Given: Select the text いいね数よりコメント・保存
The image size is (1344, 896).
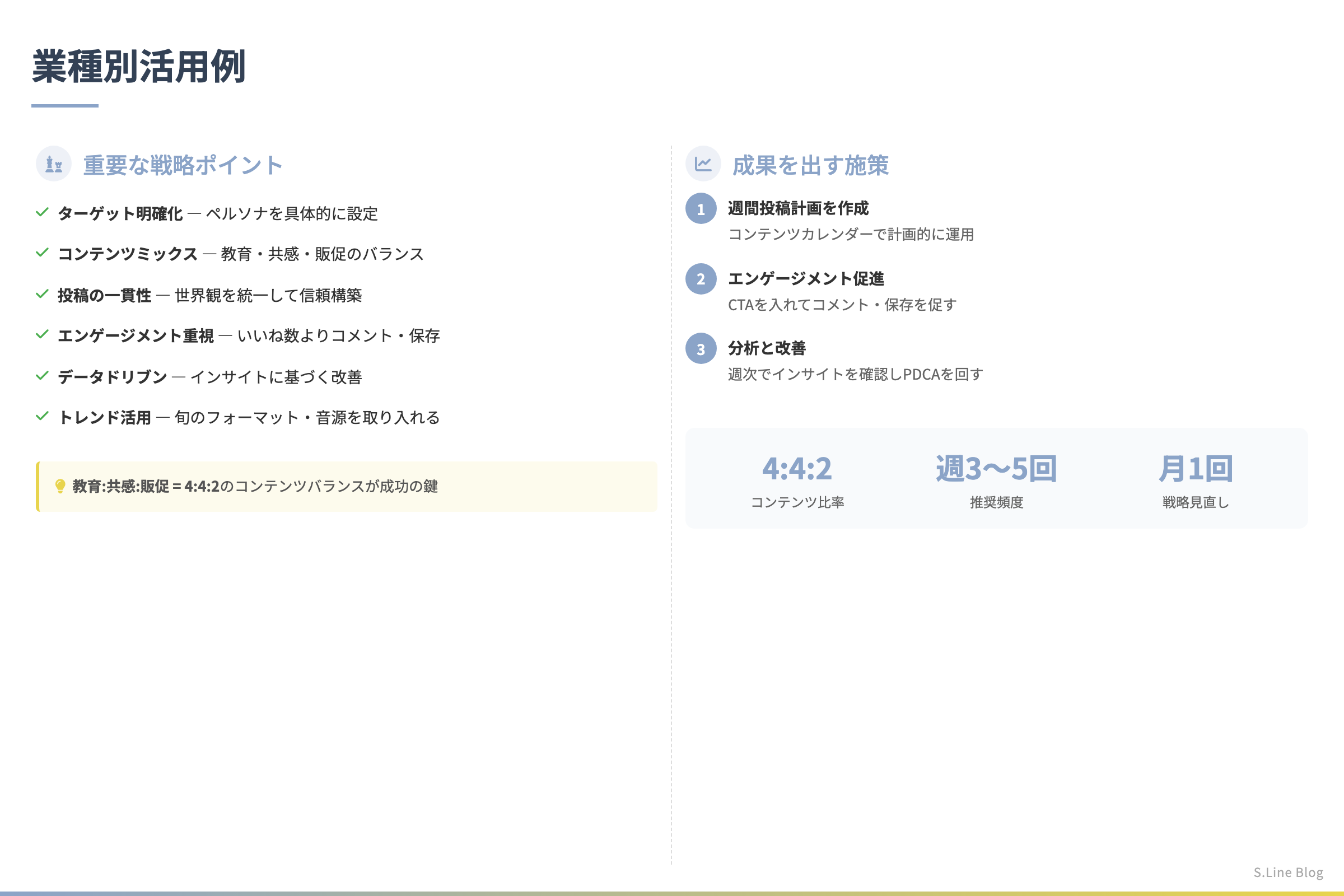Looking at the screenshot, I should [338, 336].
